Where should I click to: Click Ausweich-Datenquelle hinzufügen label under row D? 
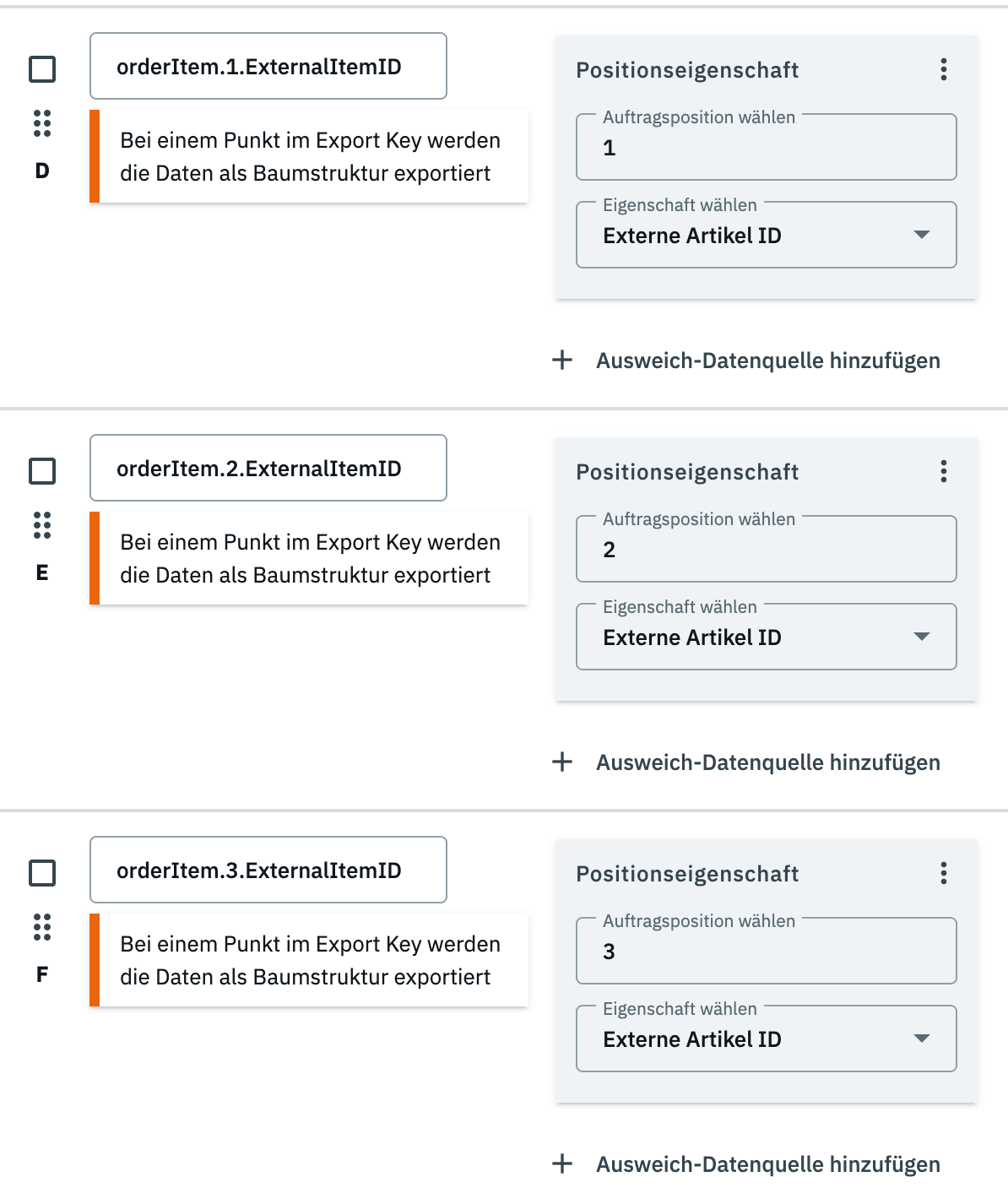coord(767,361)
